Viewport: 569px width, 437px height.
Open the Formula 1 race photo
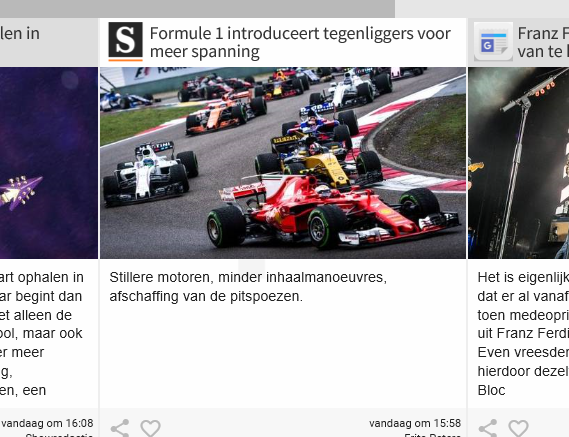[283, 163]
